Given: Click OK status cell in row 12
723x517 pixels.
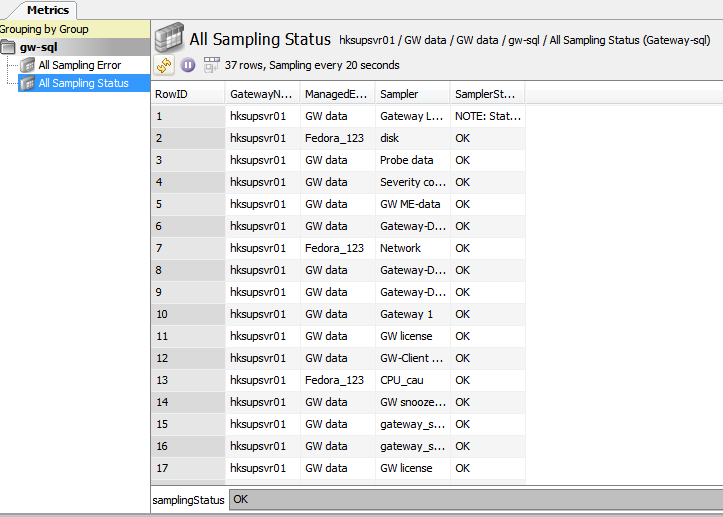Looking at the screenshot, I should (x=488, y=358).
